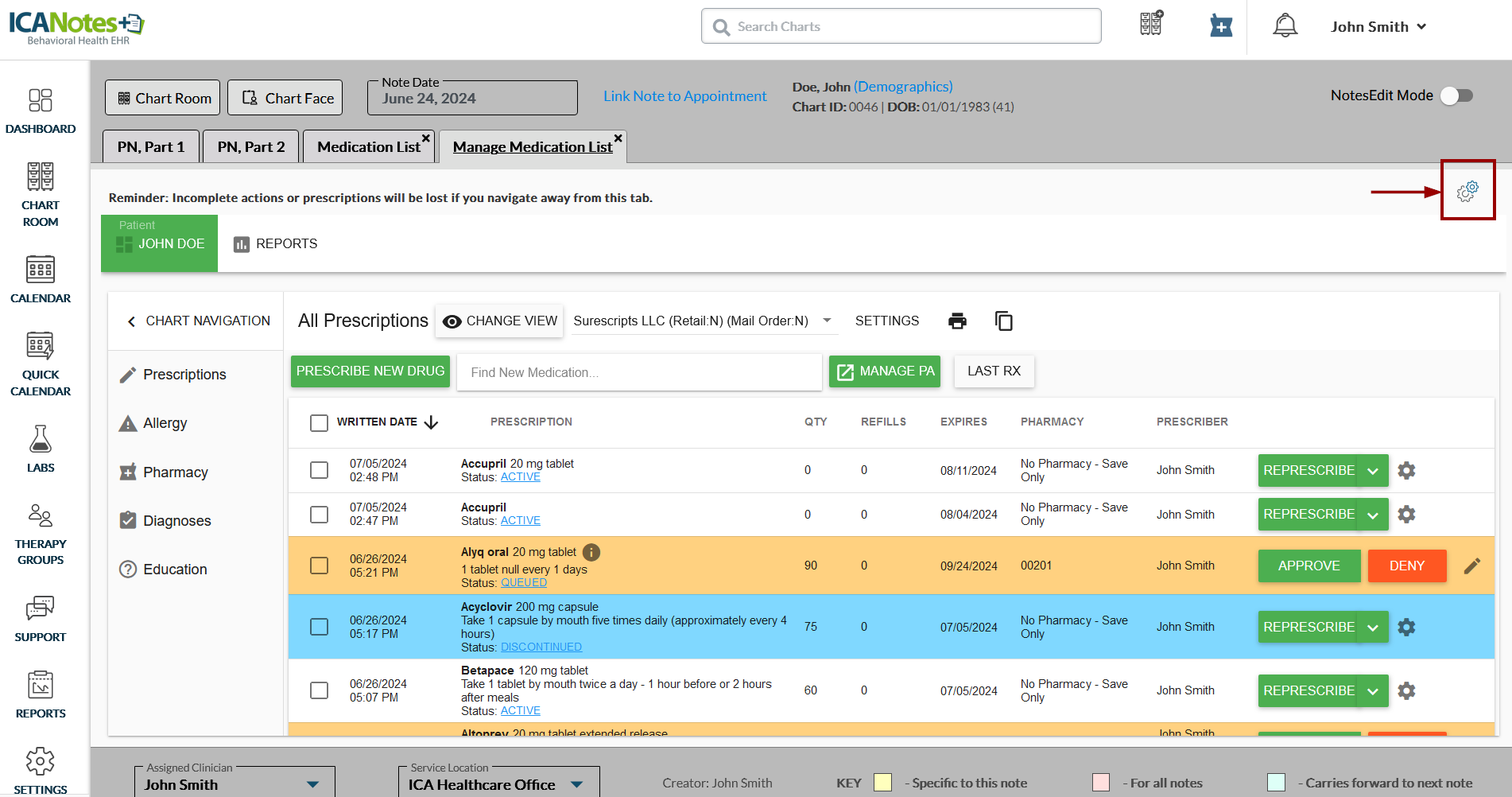Open the notifications bell icon
Screen dimensions: 1512x797
coord(1285,26)
